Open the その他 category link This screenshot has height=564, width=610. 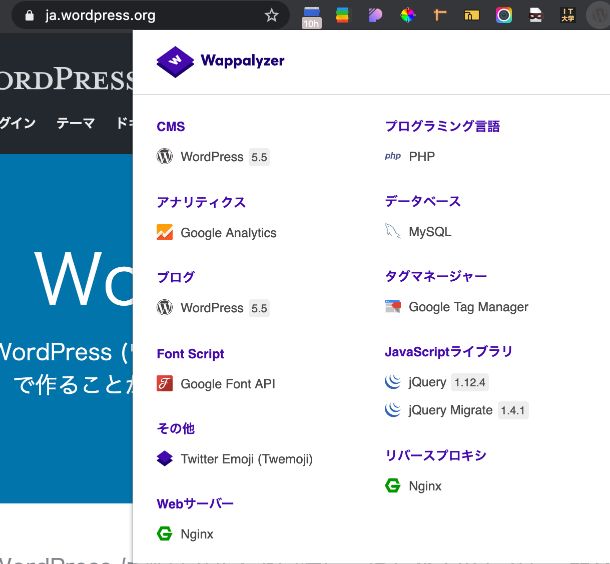175,428
